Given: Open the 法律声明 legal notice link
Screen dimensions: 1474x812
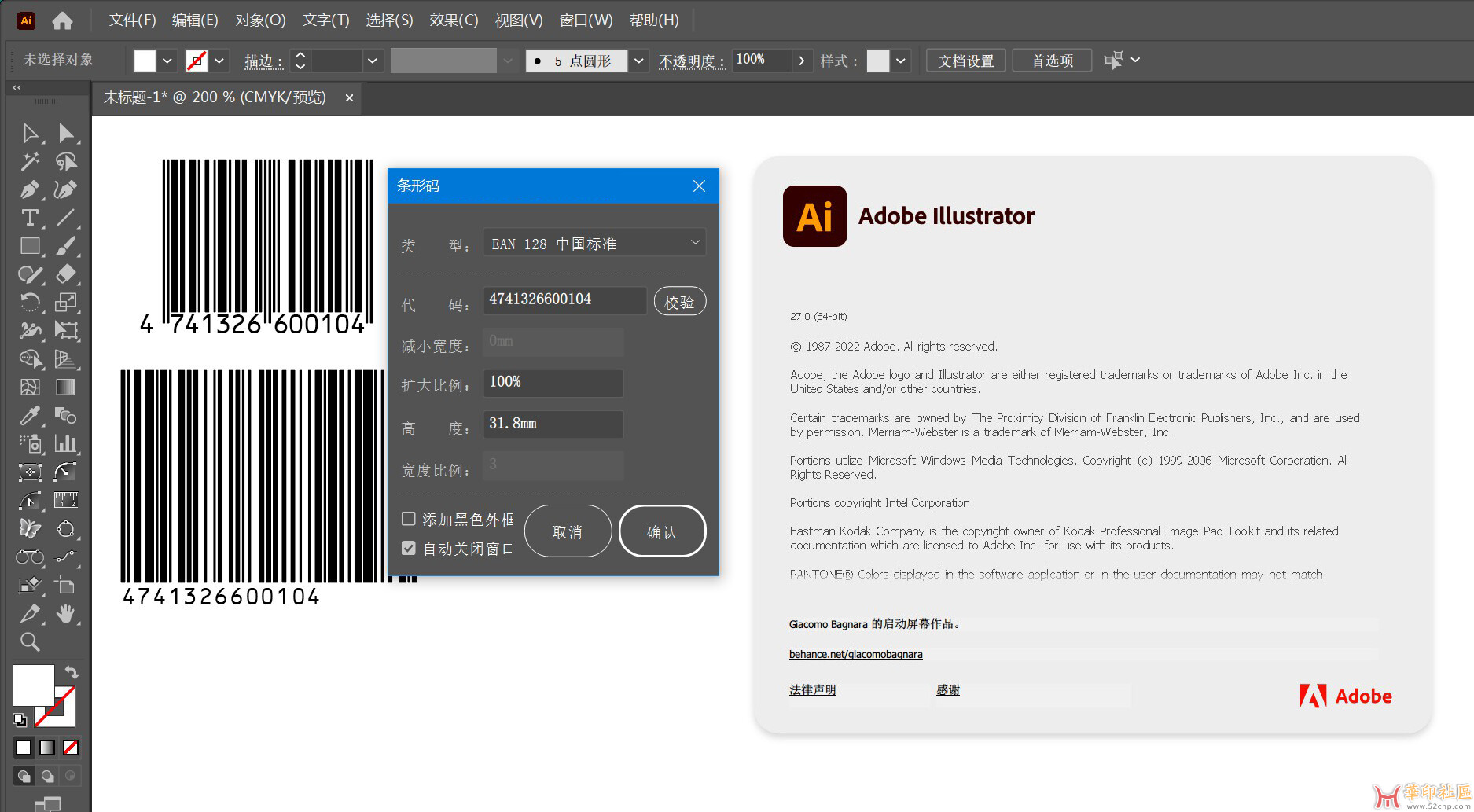Looking at the screenshot, I should pyautogui.click(x=813, y=689).
